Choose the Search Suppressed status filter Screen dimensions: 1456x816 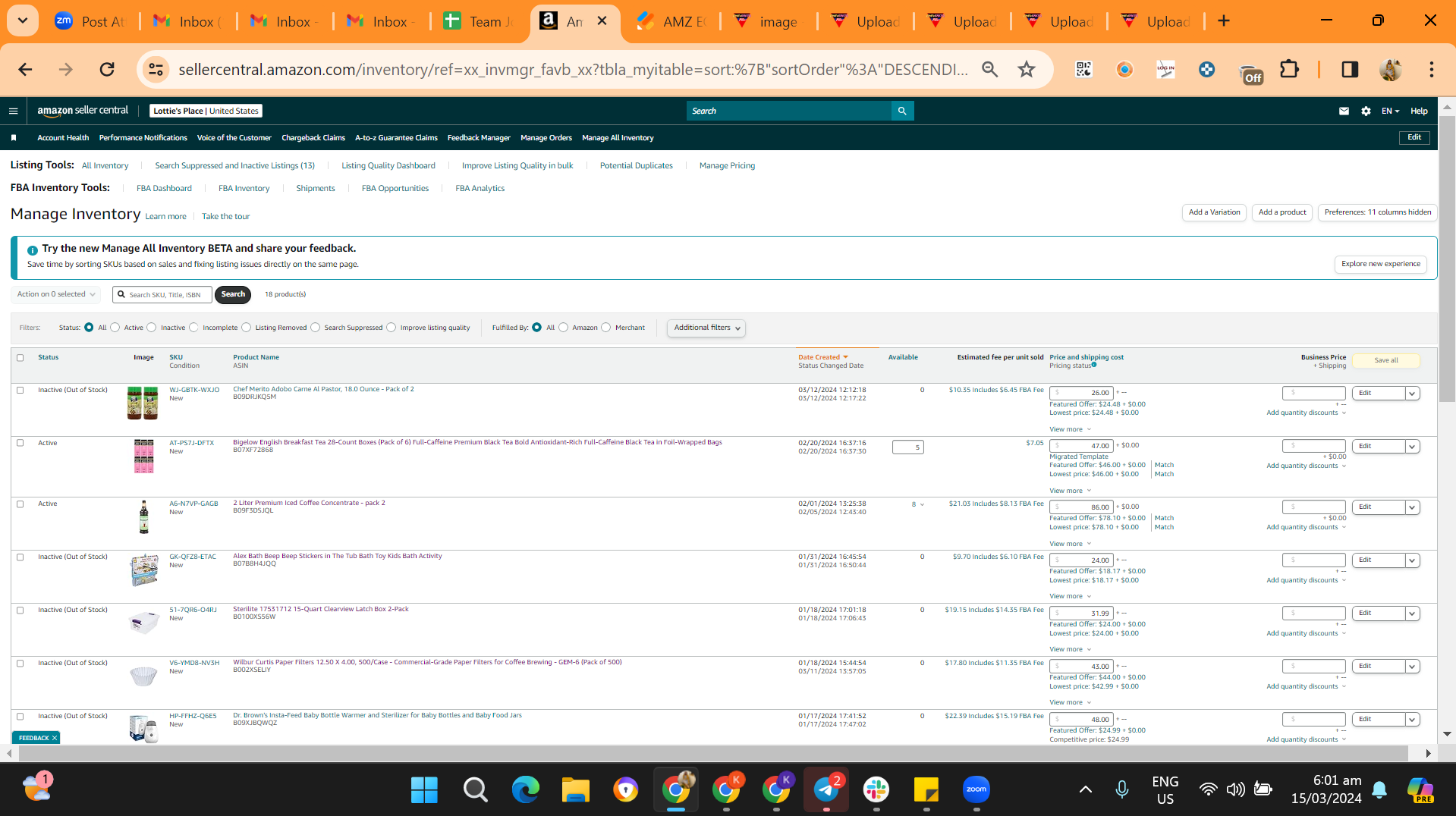(316, 328)
